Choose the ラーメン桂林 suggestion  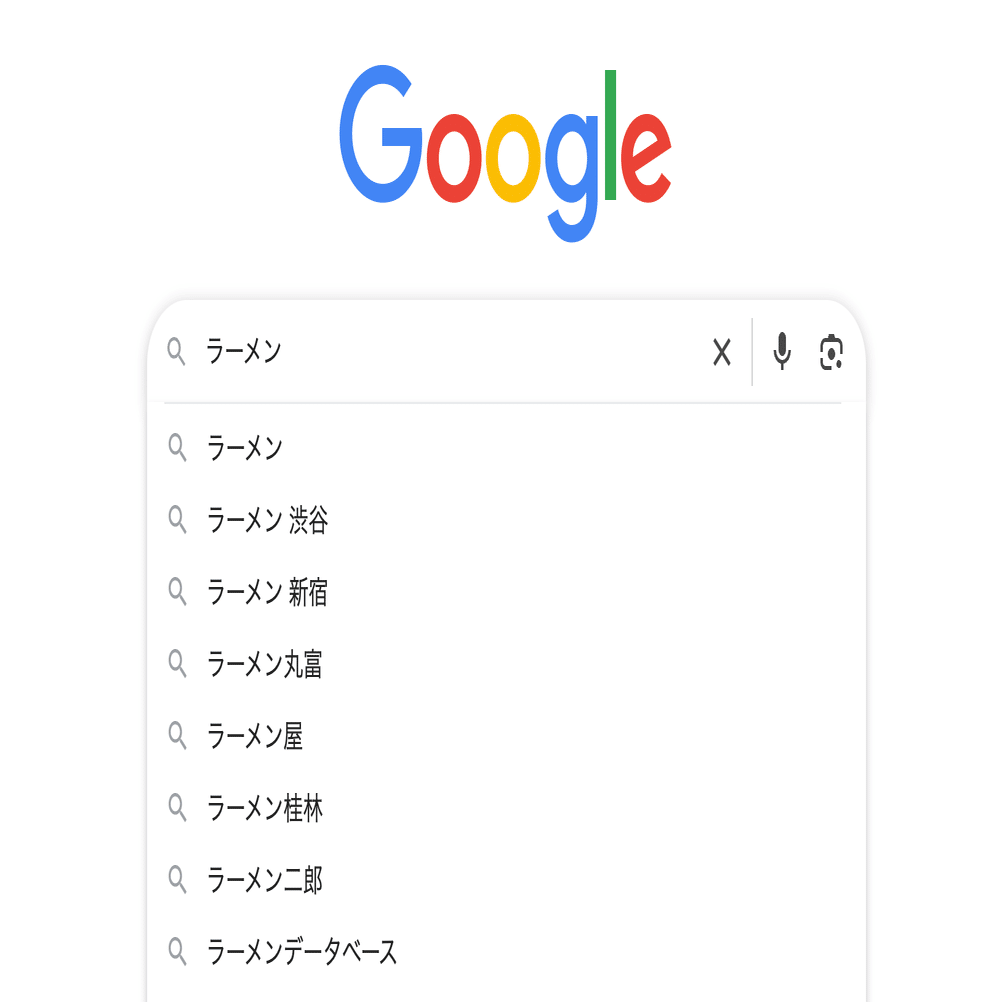point(264,808)
